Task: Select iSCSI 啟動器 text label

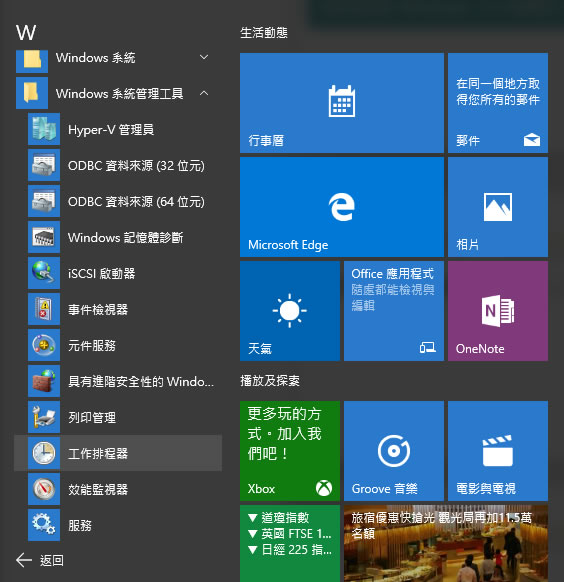Action: point(102,273)
